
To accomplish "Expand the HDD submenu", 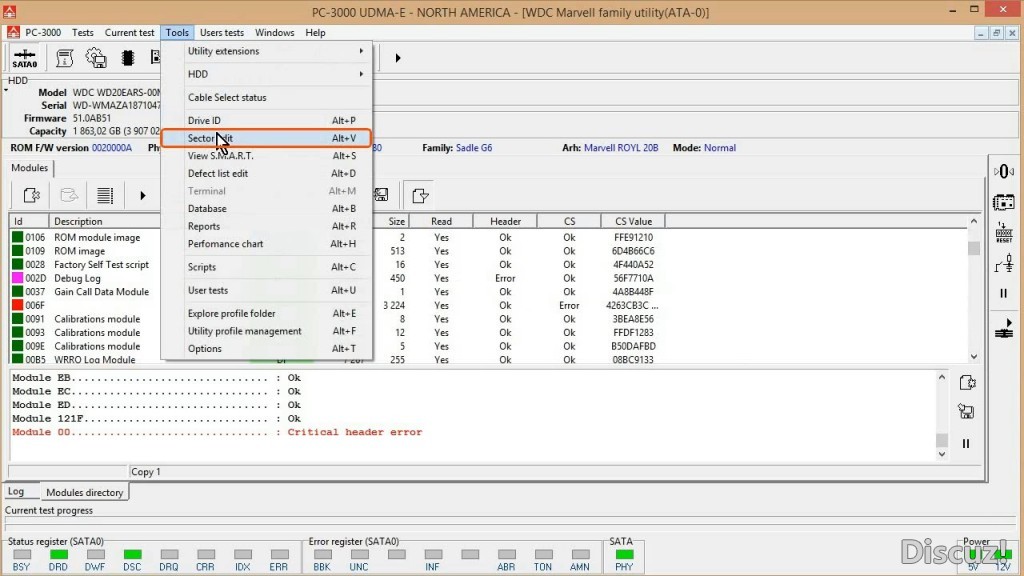I will [266, 74].
